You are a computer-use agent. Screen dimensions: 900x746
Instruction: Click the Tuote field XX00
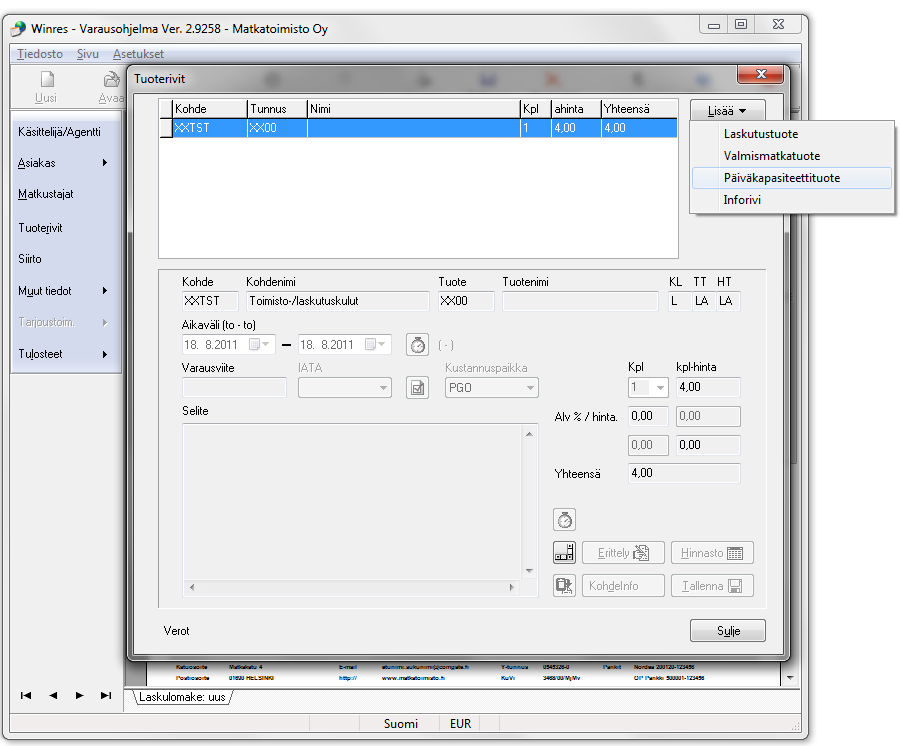pos(466,301)
